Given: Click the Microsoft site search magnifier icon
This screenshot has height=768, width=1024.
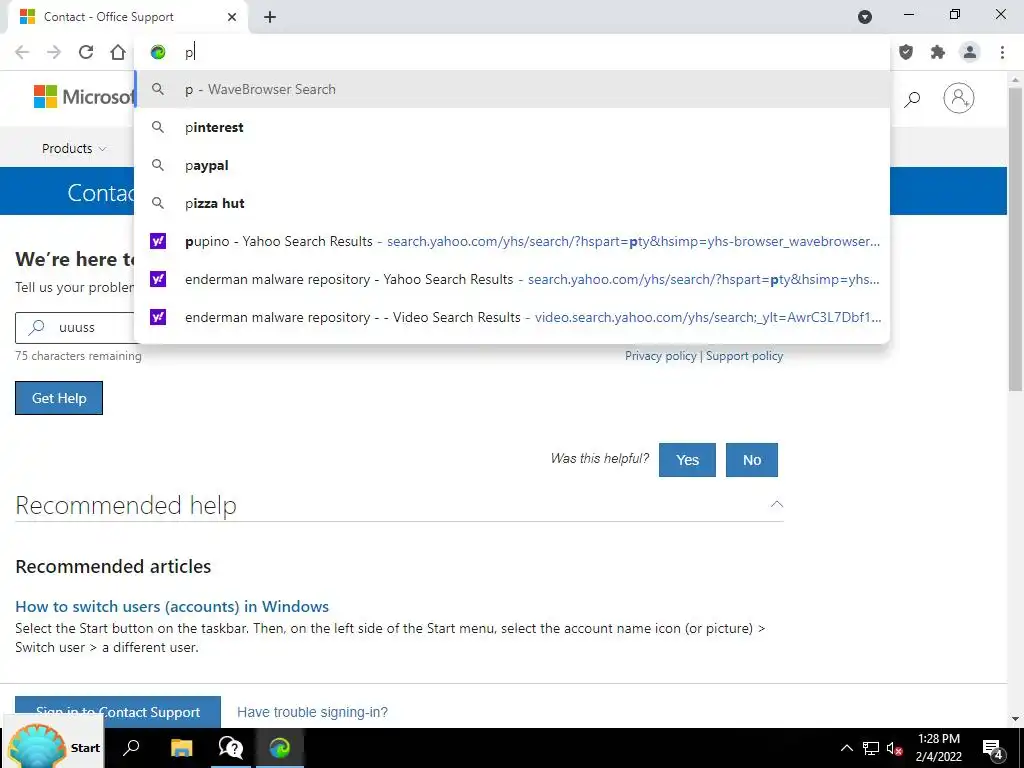Looking at the screenshot, I should point(912,99).
